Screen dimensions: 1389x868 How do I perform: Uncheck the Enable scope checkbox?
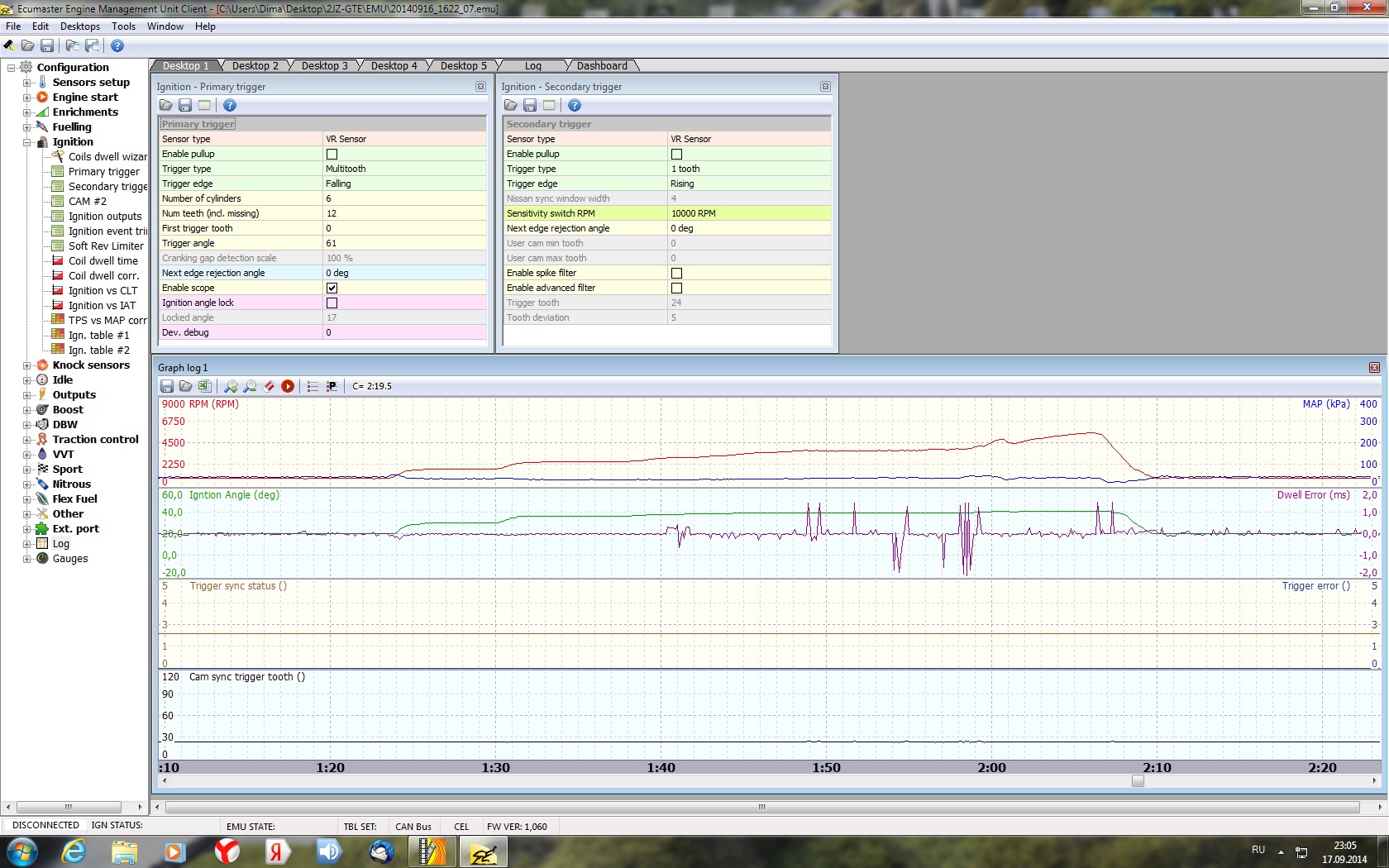click(332, 288)
